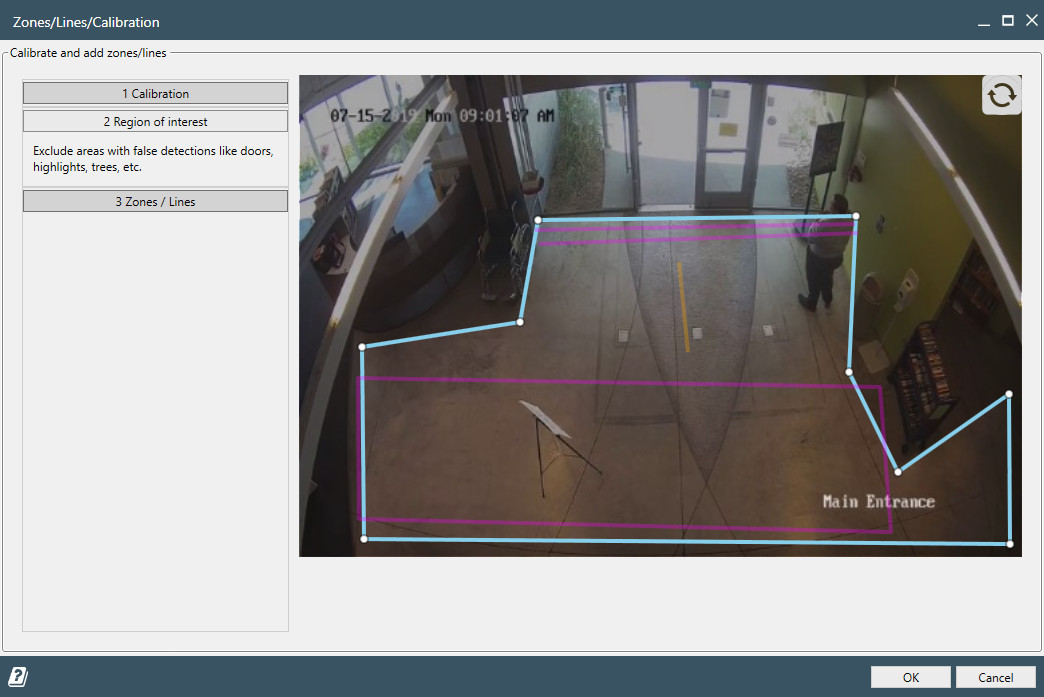Maximize the Zones/Lines/Calibration window
Image resolution: width=1044 pixels, height=697 pixels.
(x=1008, y=21)
